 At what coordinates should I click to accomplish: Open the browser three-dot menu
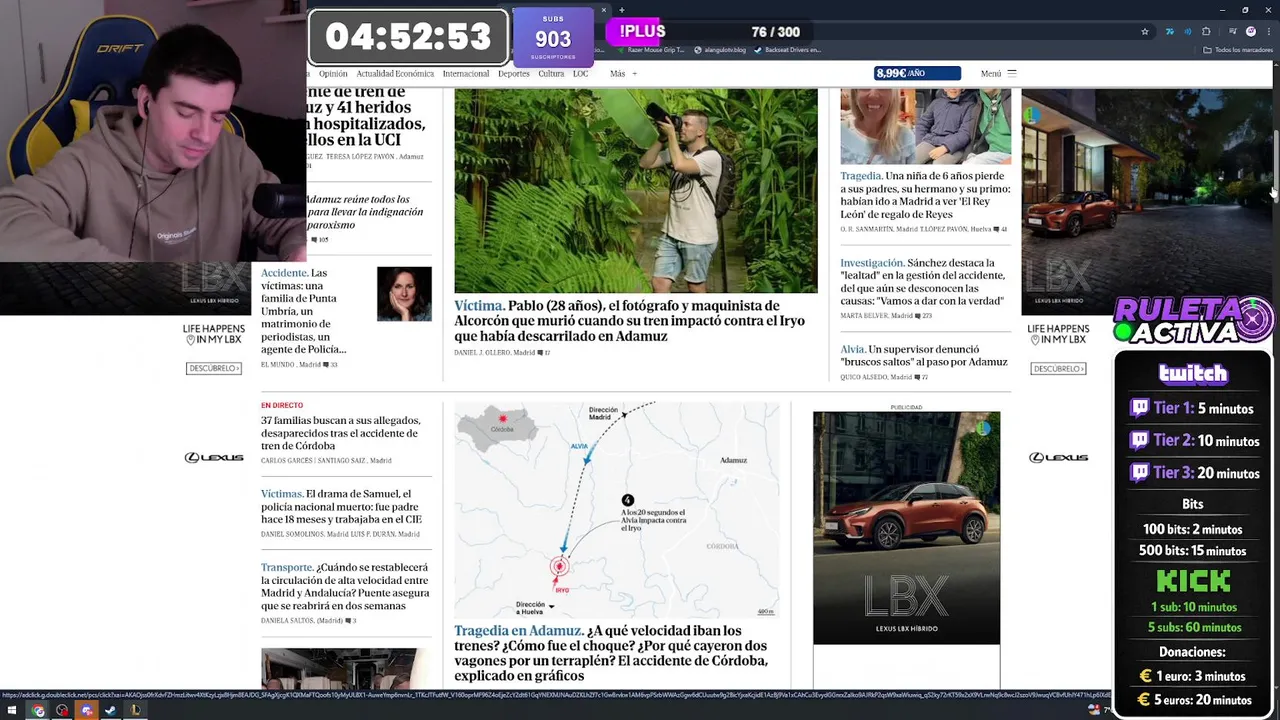pos(1268,32)
